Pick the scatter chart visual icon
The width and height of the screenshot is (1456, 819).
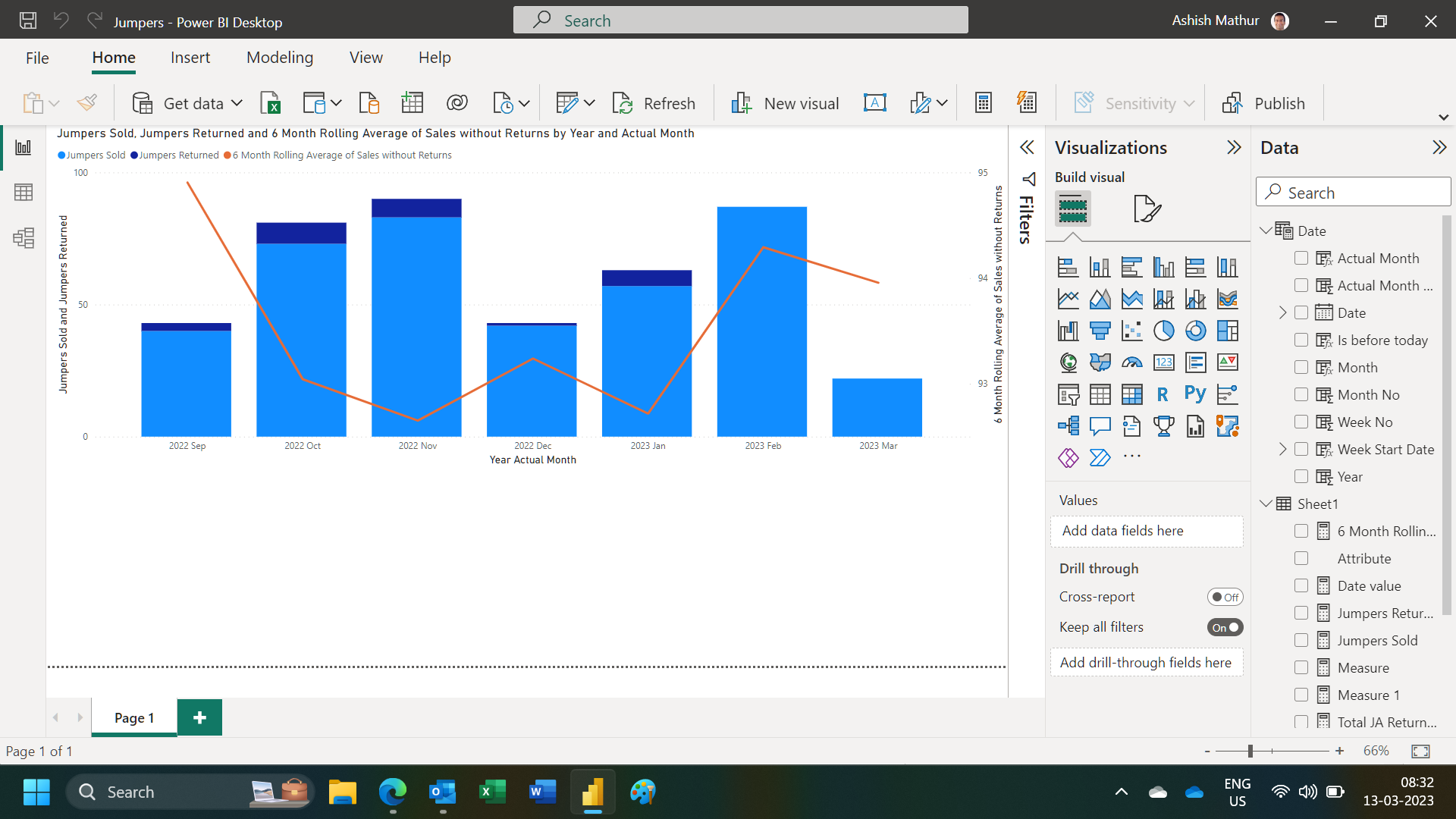(1131, 331)
